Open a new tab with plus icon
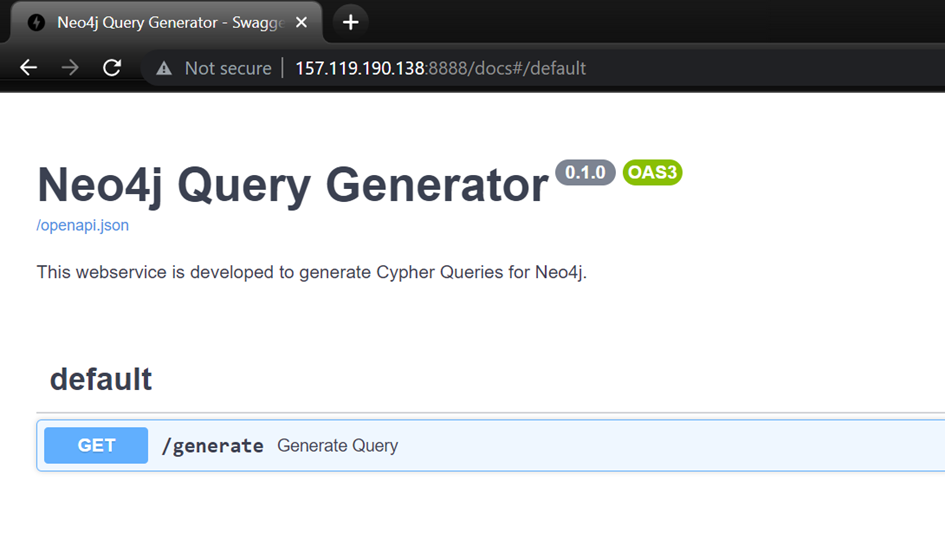The height and width of the screenshot is (546, 945). click(350, 22)
